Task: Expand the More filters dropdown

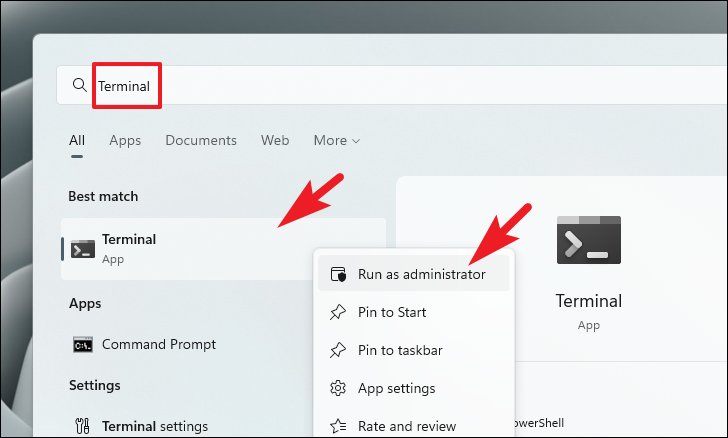Action: pos(337,140)
